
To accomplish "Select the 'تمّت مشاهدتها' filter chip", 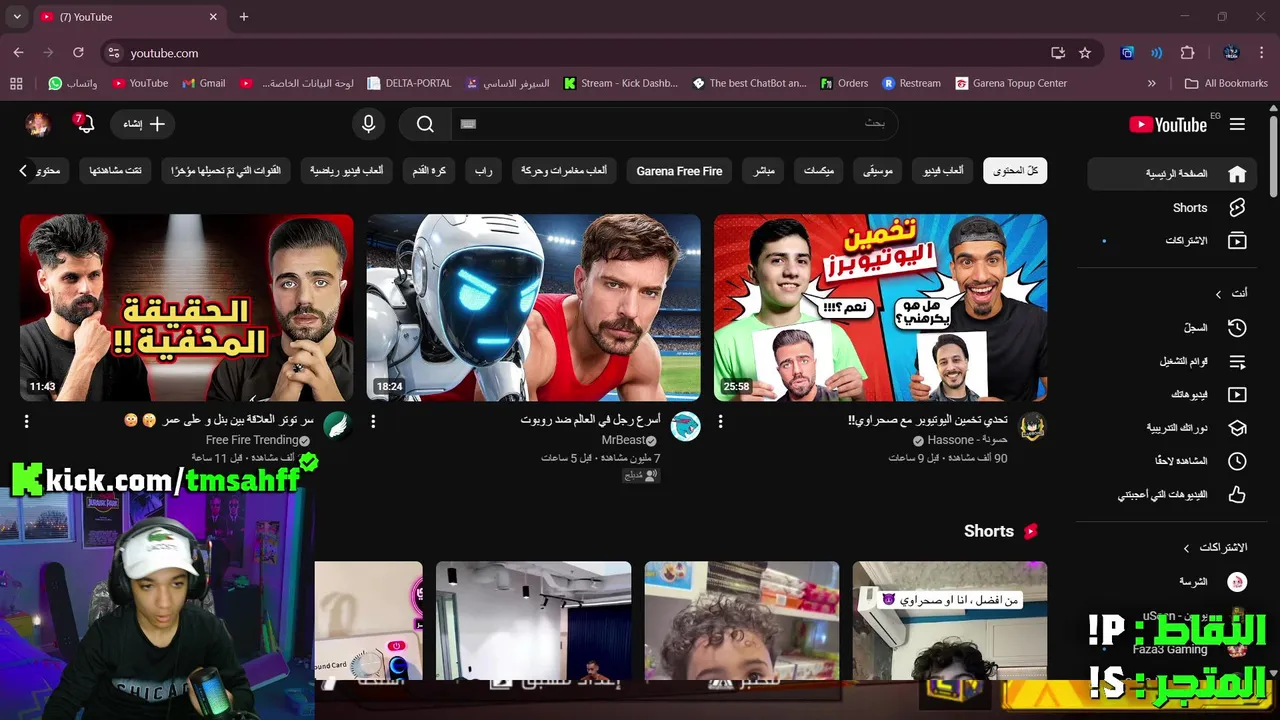I will tap(115, 171).
